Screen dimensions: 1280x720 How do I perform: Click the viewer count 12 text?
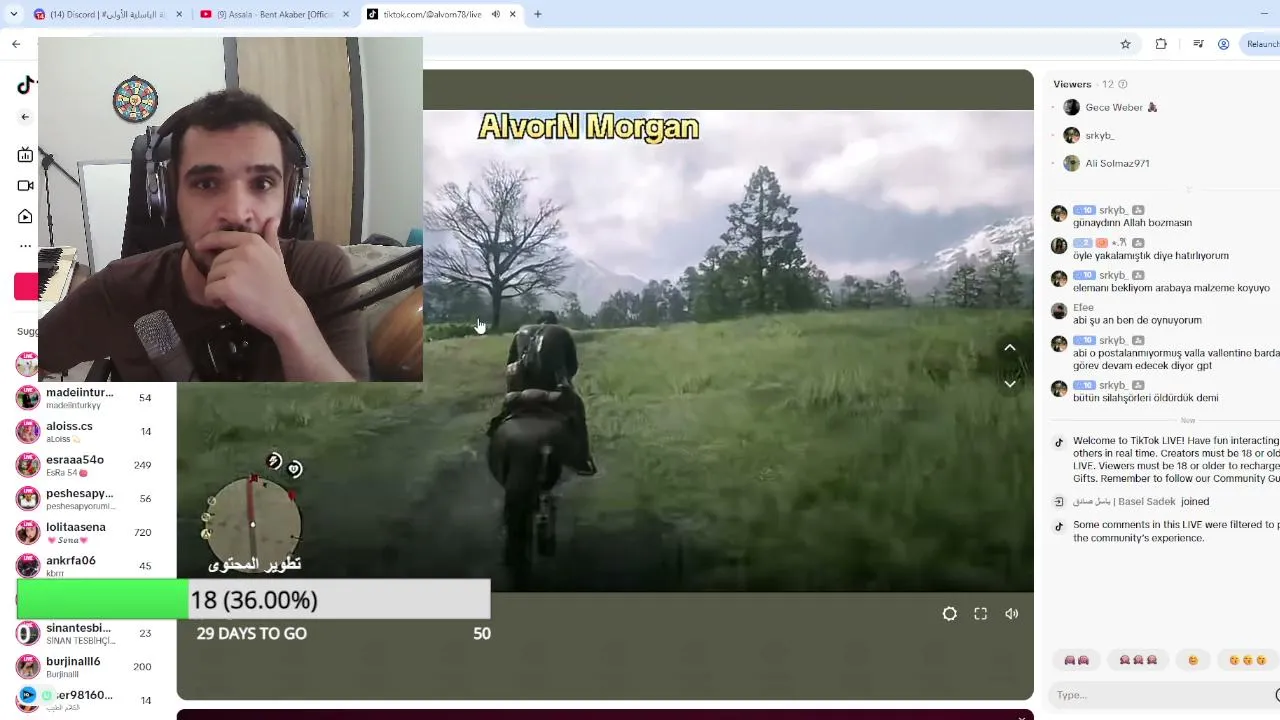click(1108, 84)
